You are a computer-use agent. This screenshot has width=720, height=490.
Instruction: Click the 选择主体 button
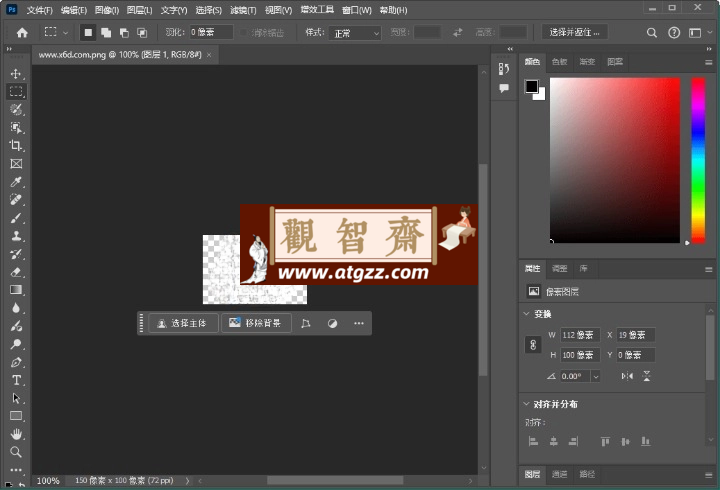[x=183, y=323]
